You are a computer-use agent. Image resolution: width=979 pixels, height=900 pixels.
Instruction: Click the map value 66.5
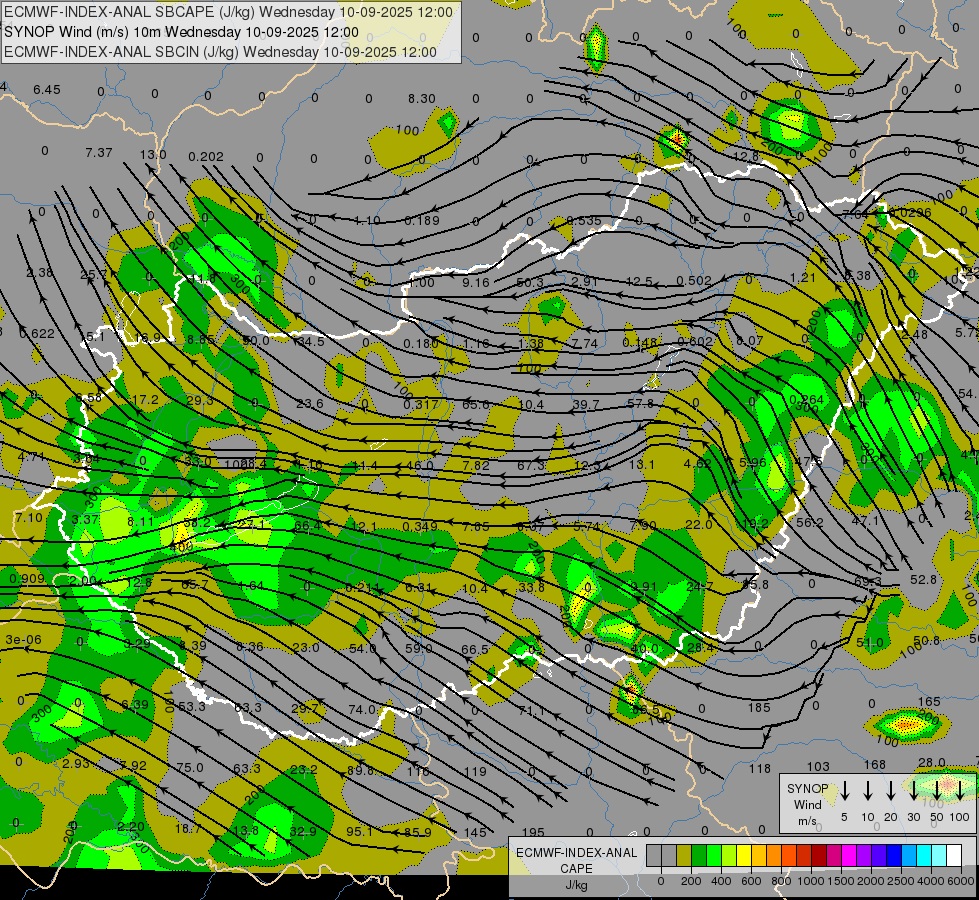coord(475,650)
